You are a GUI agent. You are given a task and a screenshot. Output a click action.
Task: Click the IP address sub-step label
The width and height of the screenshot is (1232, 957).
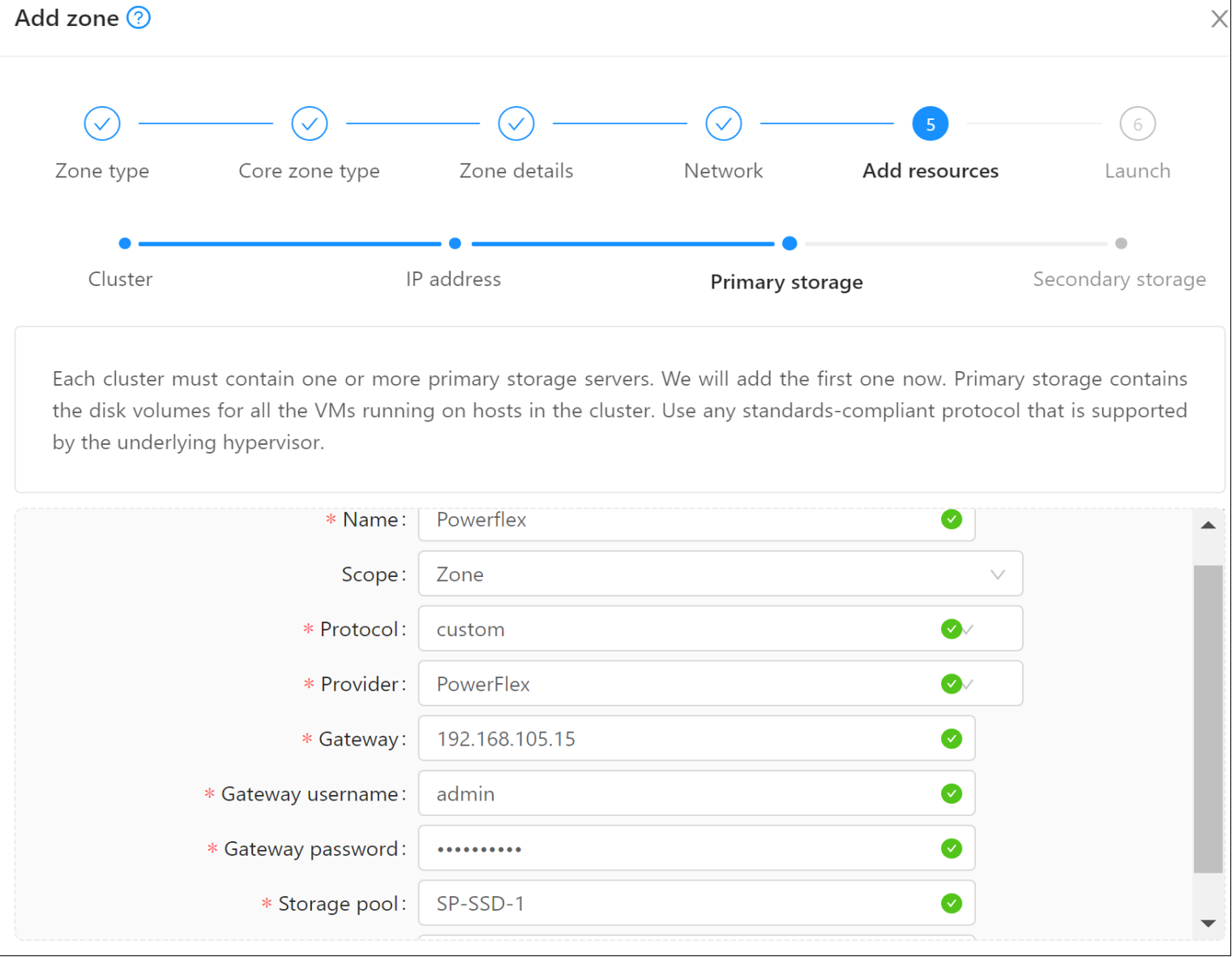pos(454,280)
